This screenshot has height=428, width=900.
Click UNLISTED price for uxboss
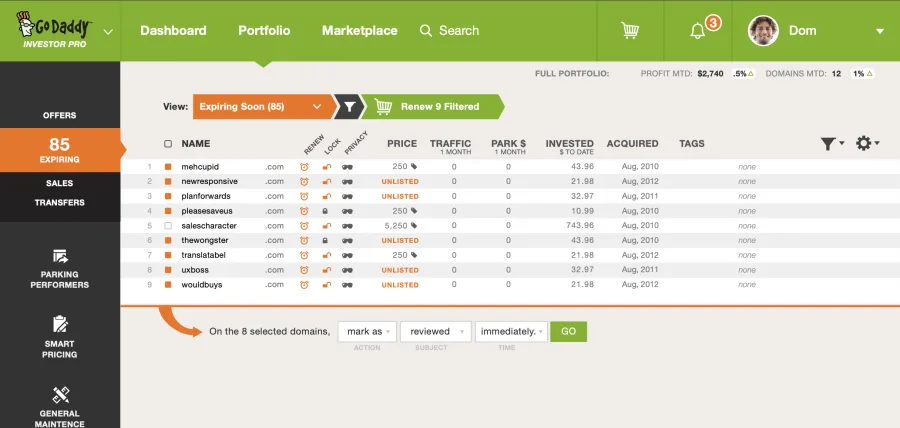tap(400, 270)
